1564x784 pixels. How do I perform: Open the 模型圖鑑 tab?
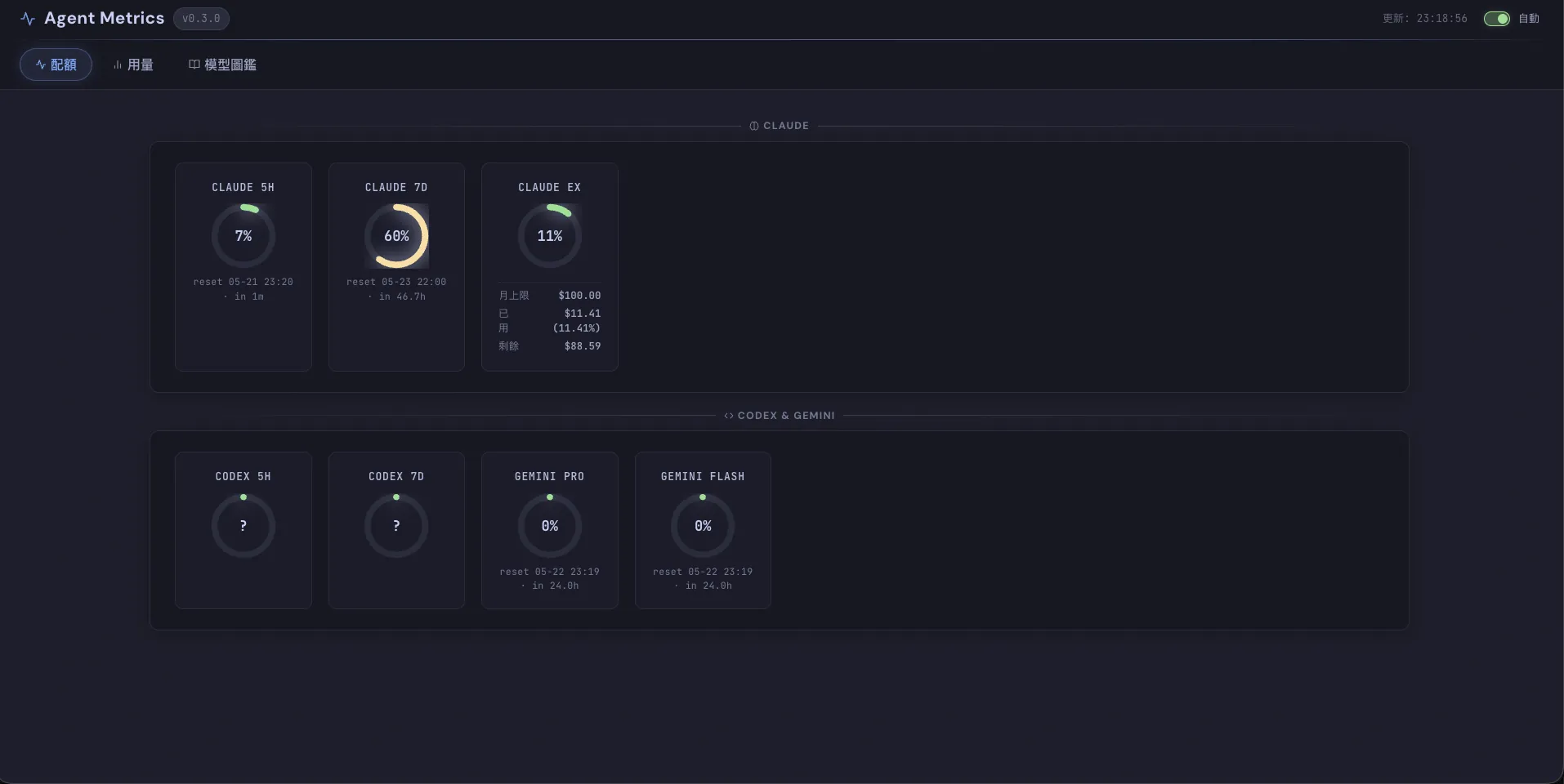click(x=222, y=65)
